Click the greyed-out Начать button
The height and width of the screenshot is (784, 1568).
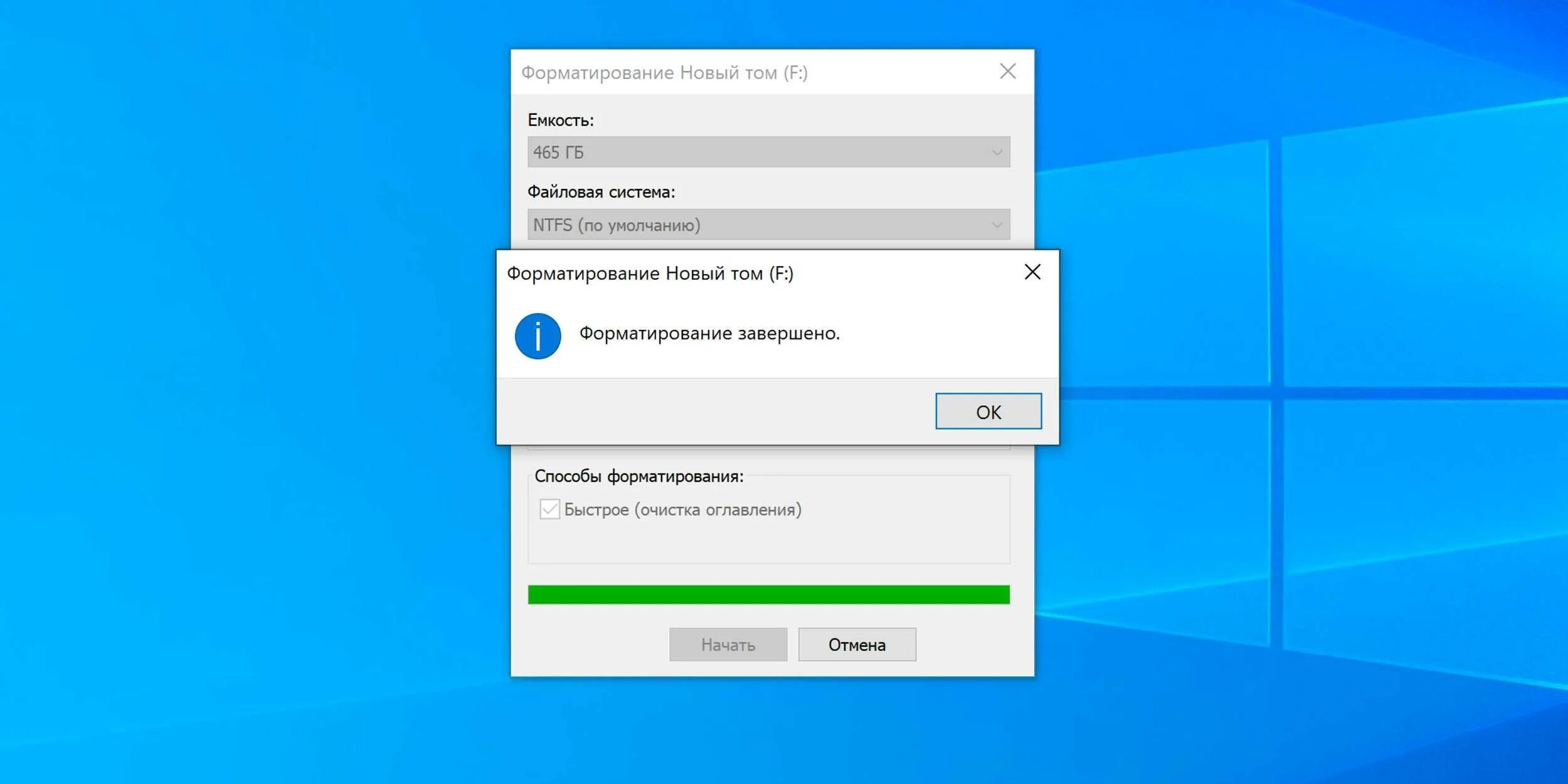click(x=728, y=644)
